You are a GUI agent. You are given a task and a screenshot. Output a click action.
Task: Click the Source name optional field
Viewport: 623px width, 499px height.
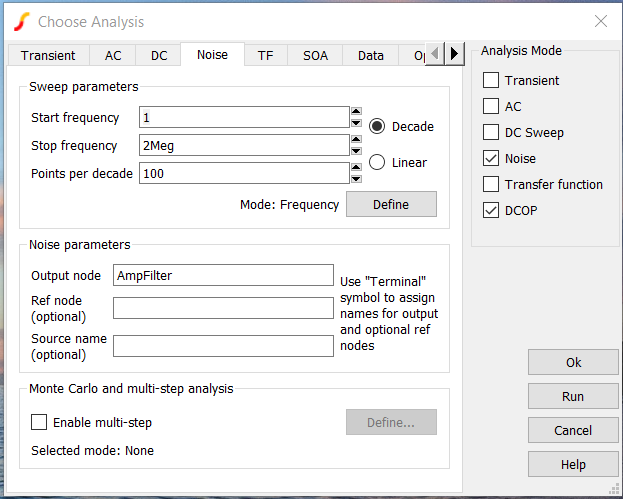pyautogui.click(x=223, y=346)
